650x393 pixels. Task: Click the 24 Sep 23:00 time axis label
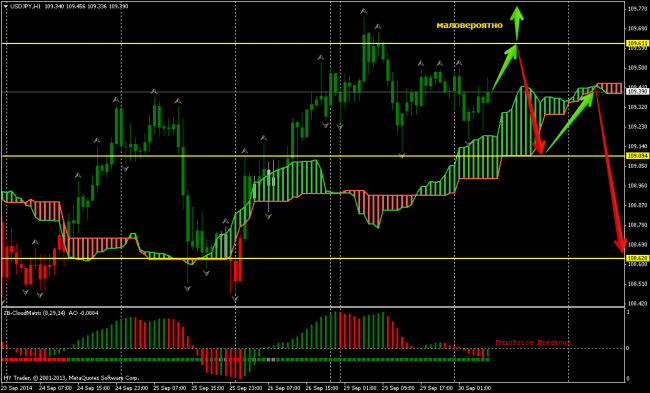point(132,388)
